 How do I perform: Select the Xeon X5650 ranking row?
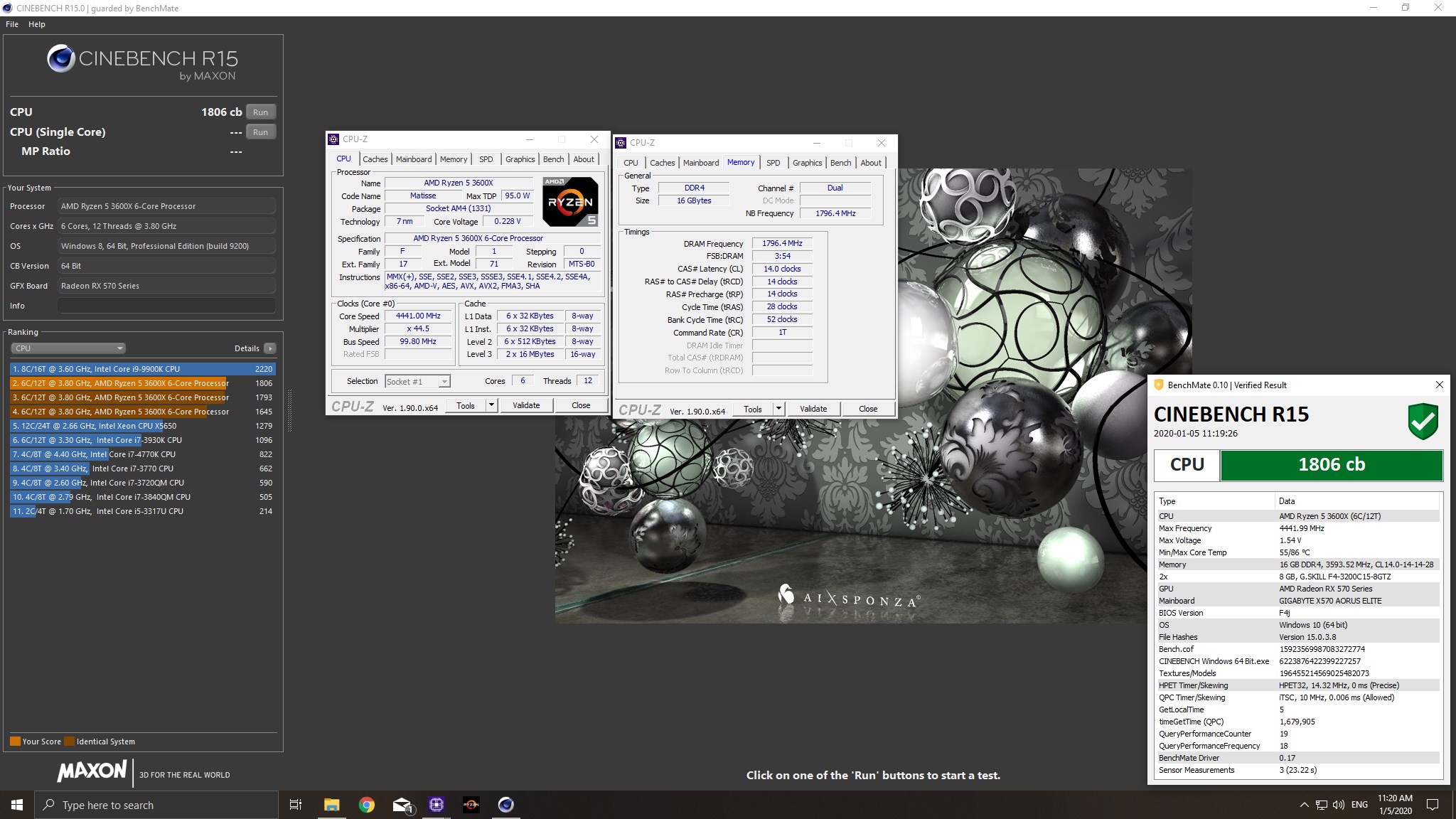pyautogui.click(x=142, y=426)
